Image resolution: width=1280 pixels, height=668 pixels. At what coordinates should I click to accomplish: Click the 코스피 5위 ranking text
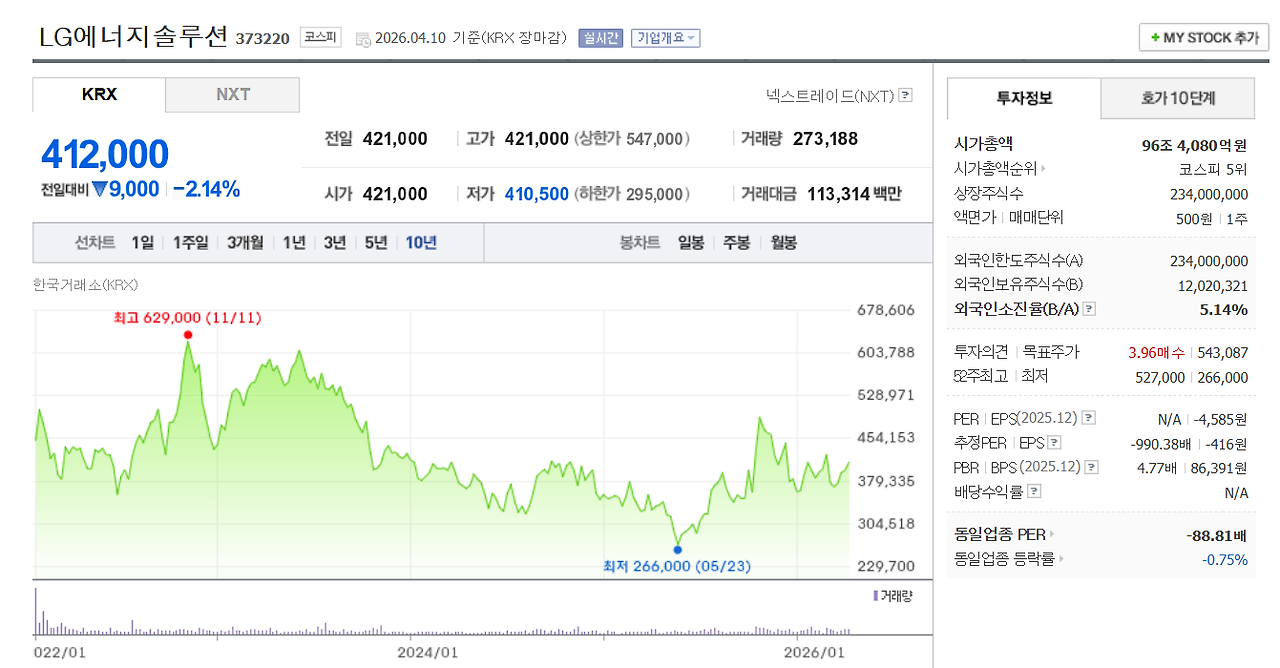click(x=1213, y=169)
